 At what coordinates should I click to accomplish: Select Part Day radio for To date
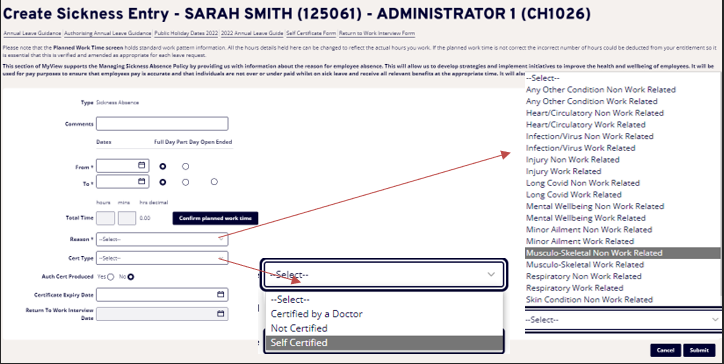click(x=185, y=182)
